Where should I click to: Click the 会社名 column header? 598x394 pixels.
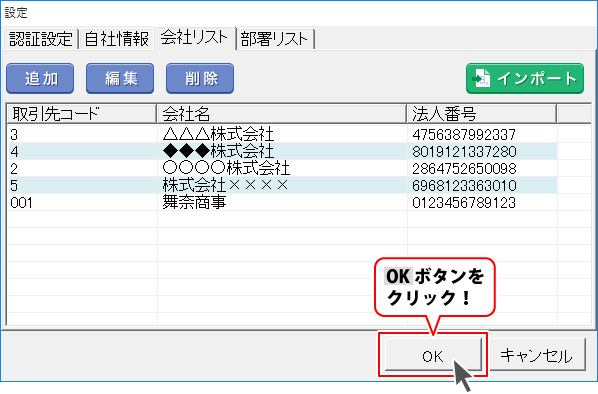coord(282,113)
